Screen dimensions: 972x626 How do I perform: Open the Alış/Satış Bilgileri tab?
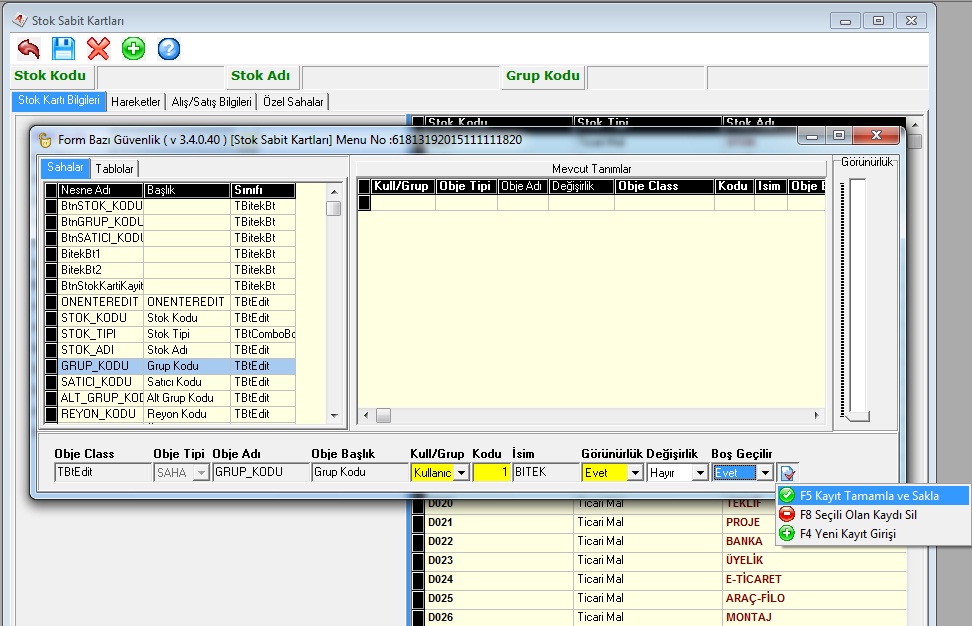pos(211,102)
